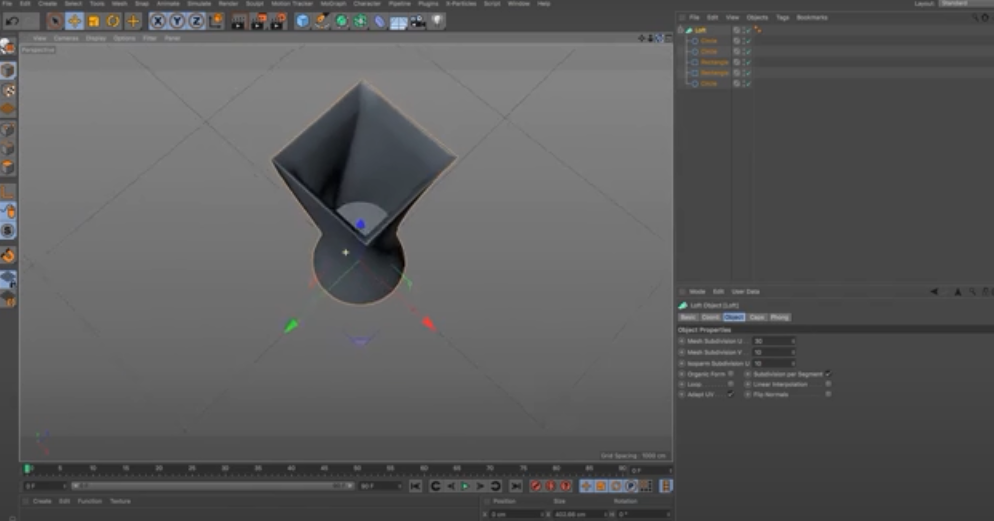Activate the Scale tool

[94, 22]
